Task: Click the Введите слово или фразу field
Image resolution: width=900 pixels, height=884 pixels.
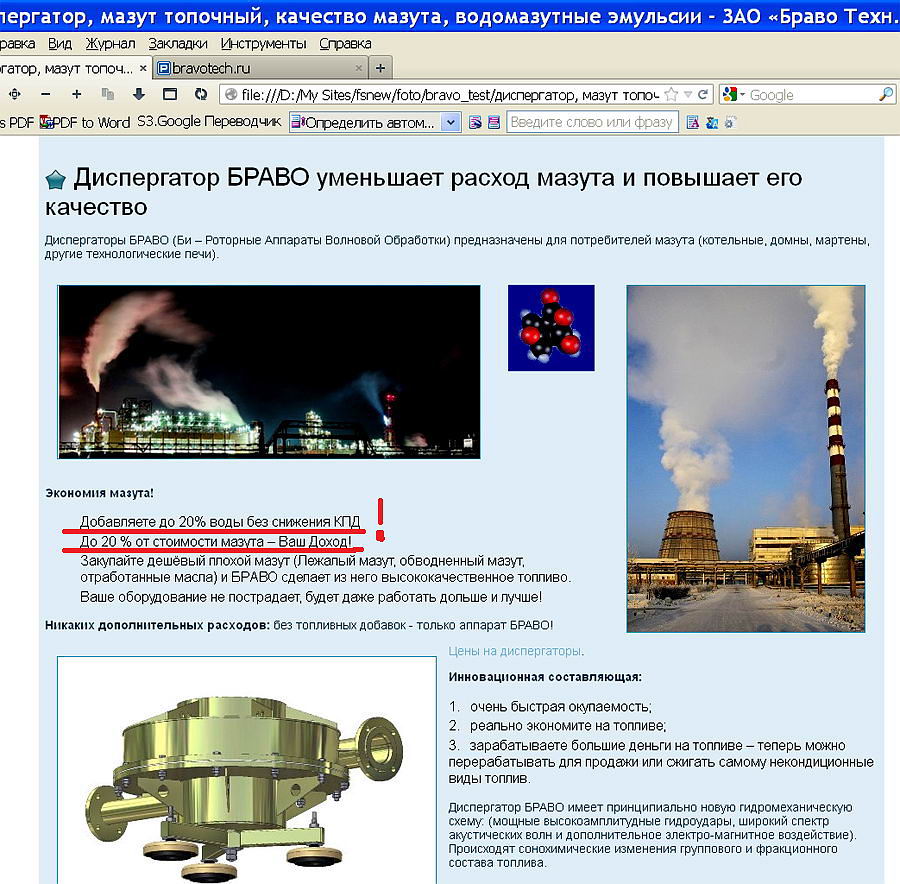Action: point(592,122)
